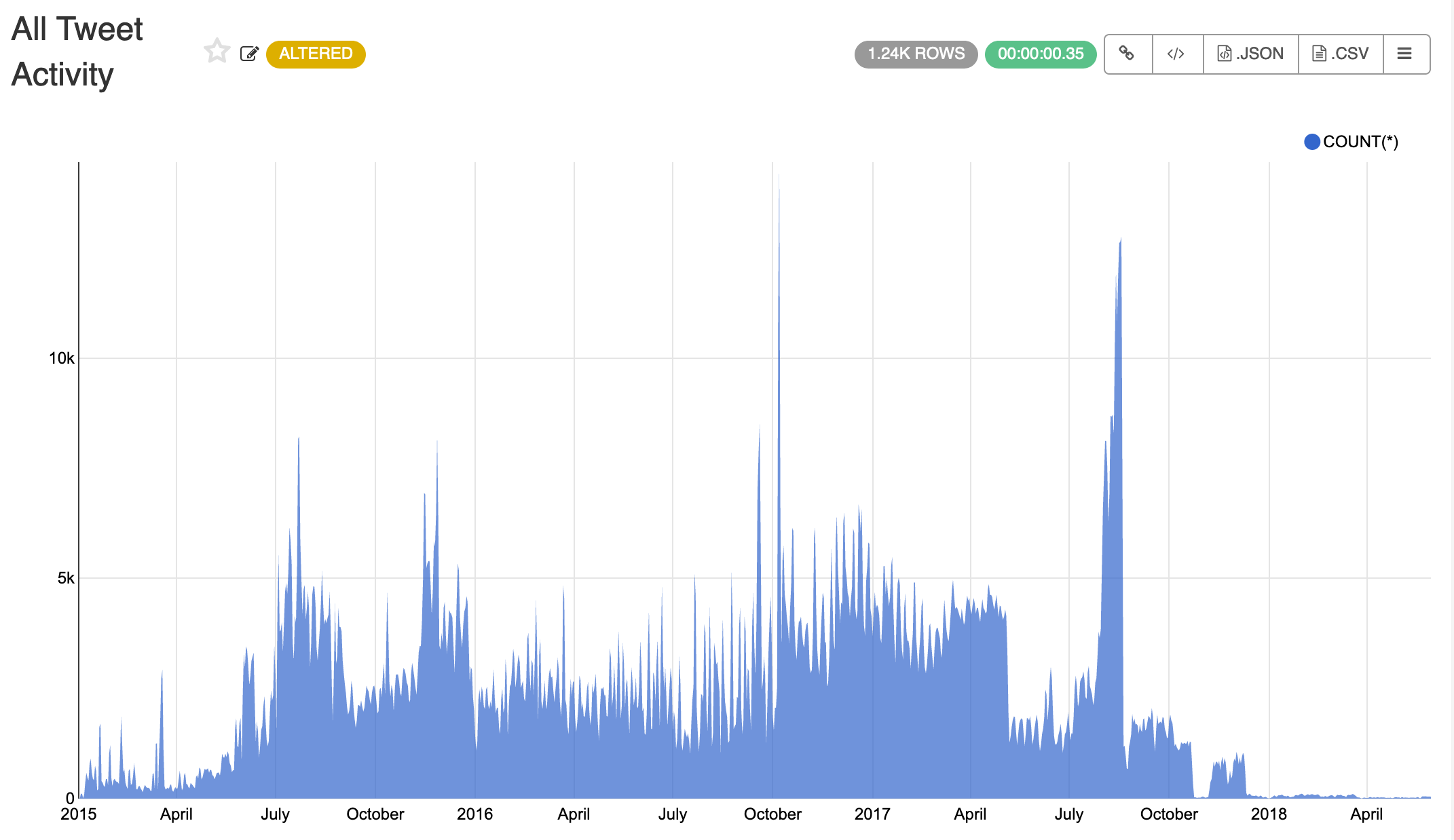
Task: Click the 00:00:00.35 query time badge
Action: point(1041,54)
